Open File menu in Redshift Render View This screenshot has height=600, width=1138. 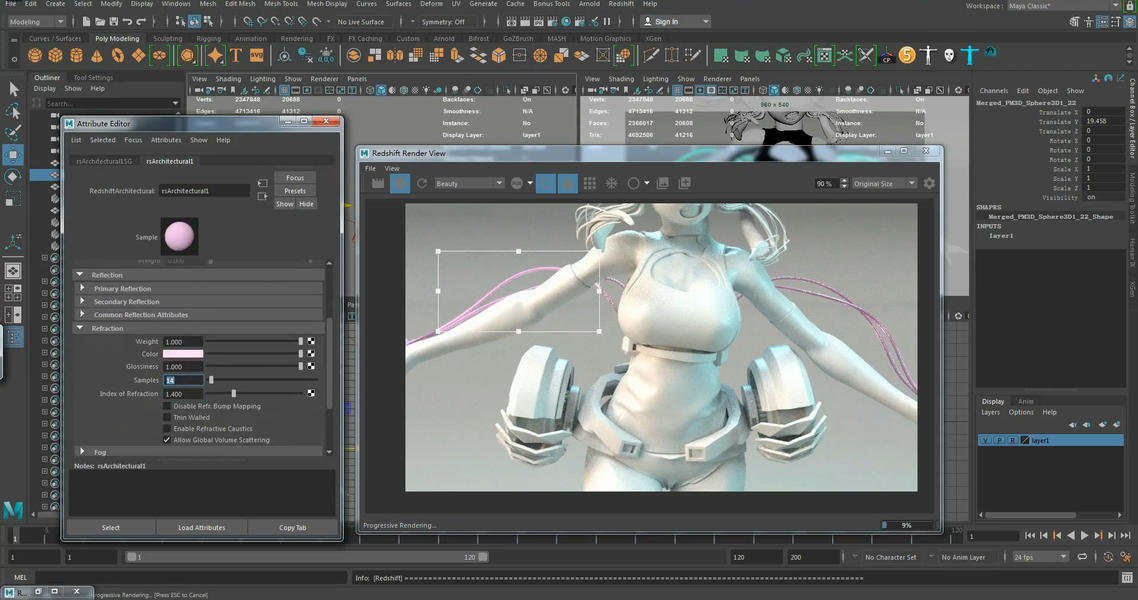(370, 168)
